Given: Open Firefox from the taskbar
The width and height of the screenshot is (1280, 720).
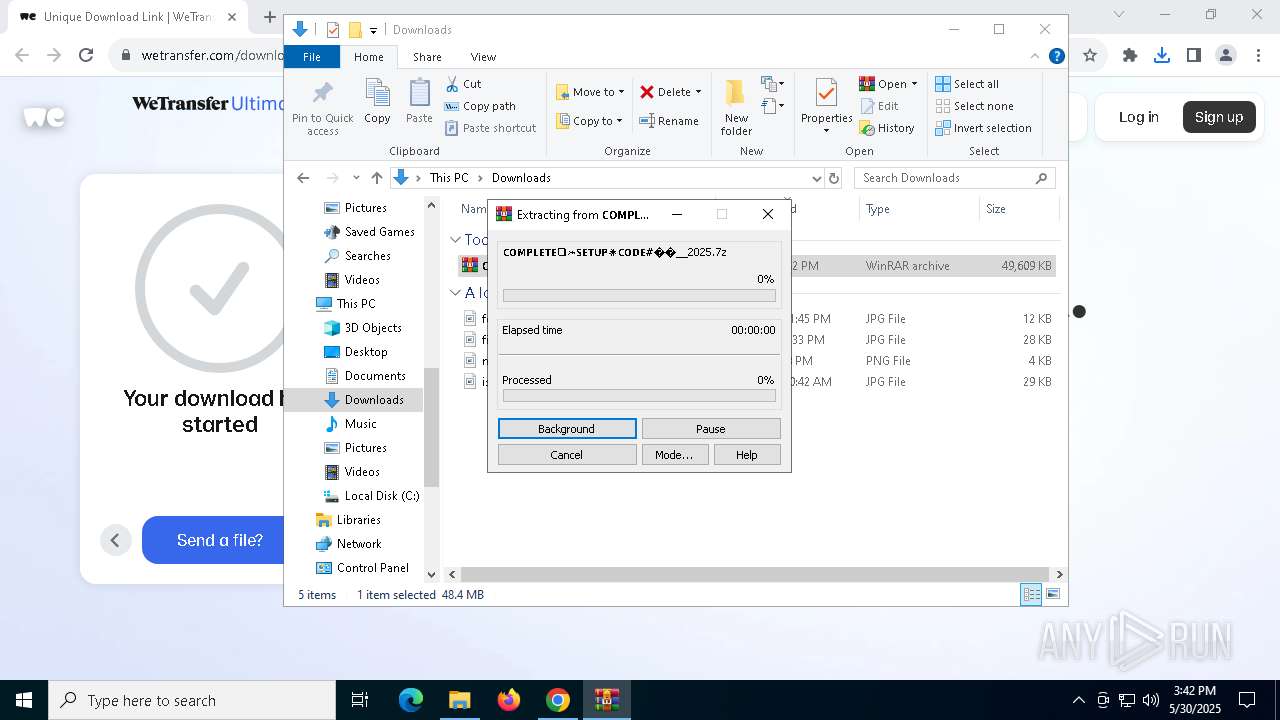Looking at the screenshot, I should pyautogui.click(x=509, y=700).
